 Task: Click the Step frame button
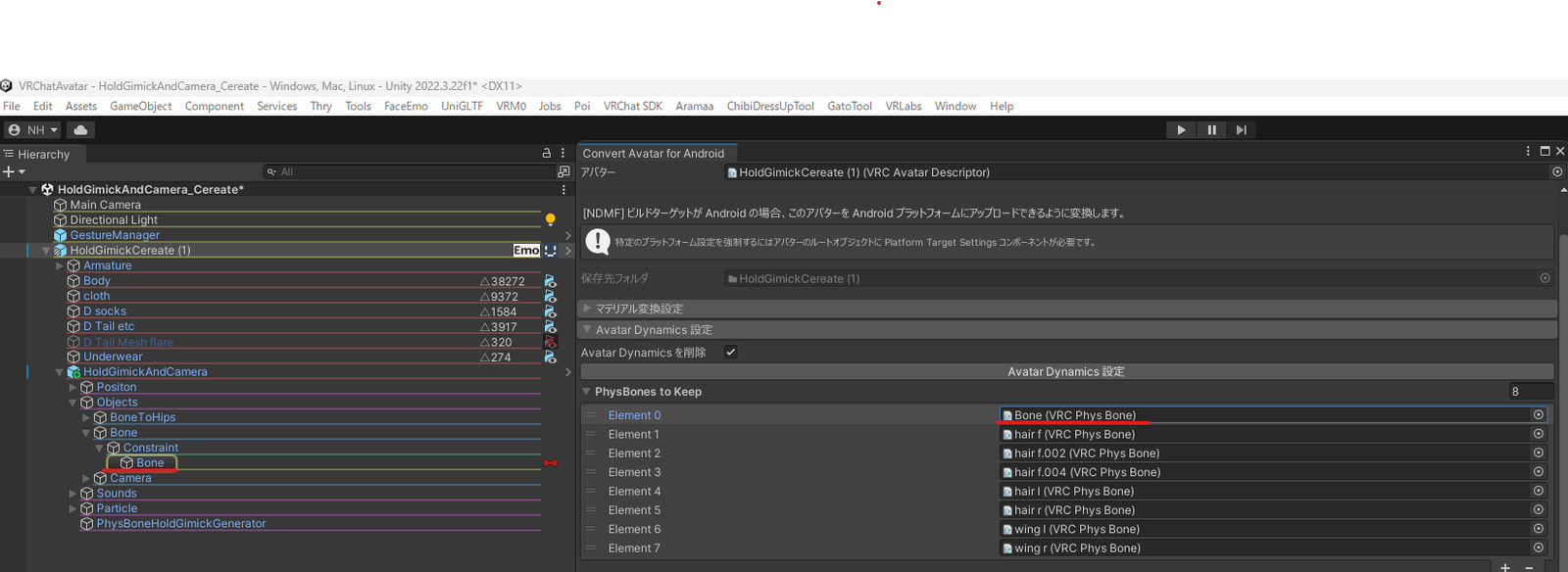point(1241,130)
